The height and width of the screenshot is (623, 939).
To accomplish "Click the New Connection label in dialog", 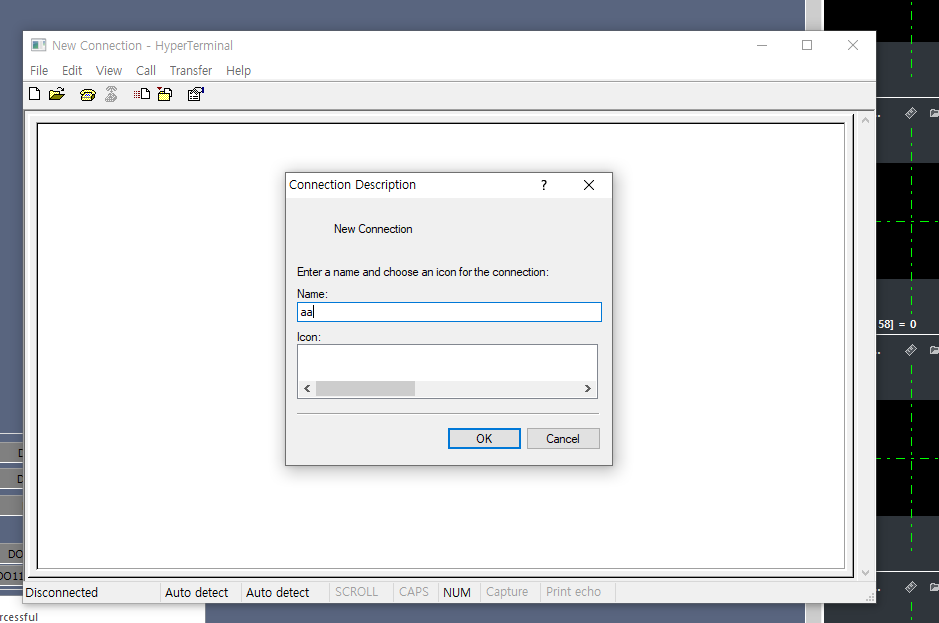I will (x=373, y=229).
